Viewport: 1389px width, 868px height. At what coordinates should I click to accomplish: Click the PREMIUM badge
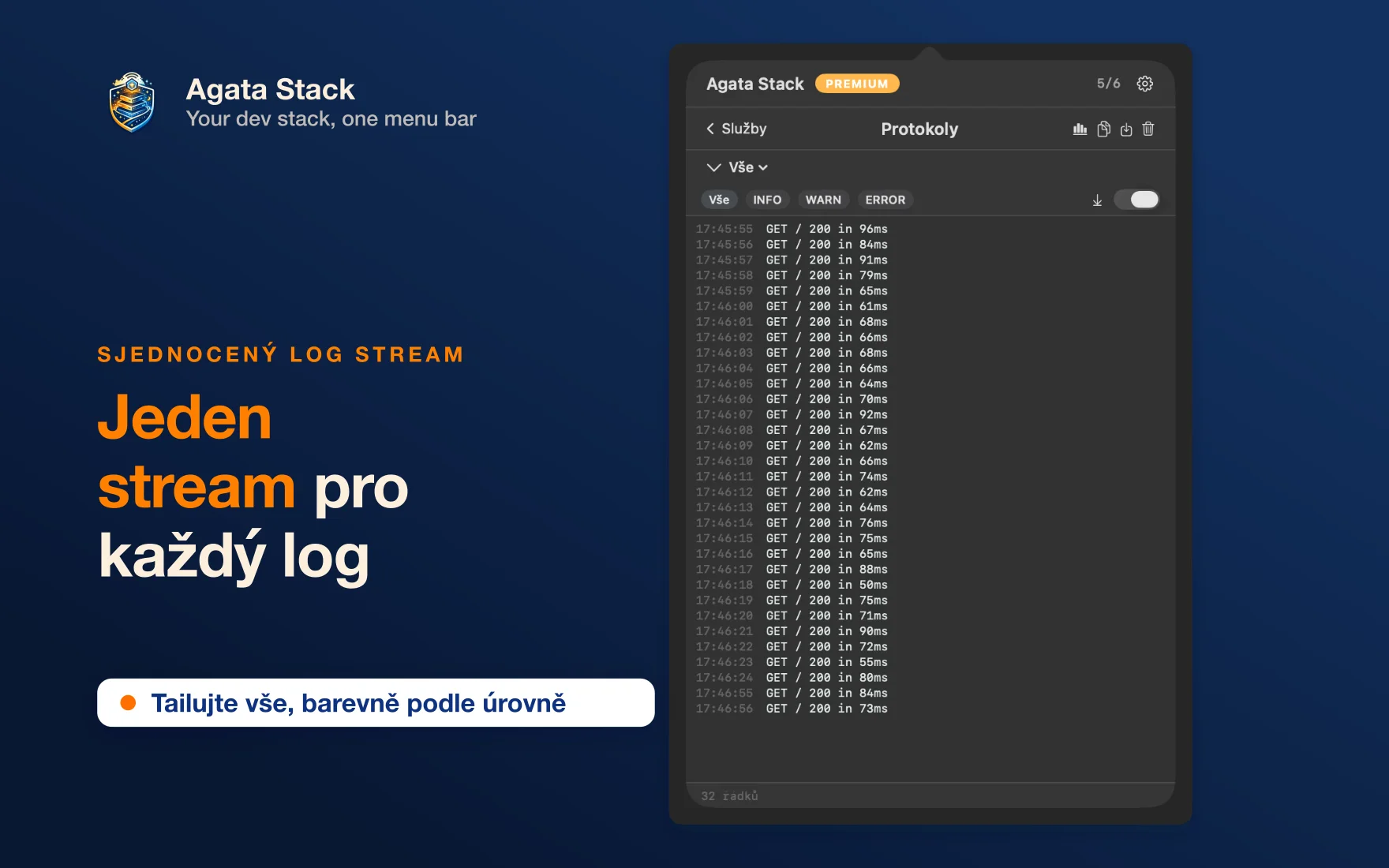[x=857, y=84]
